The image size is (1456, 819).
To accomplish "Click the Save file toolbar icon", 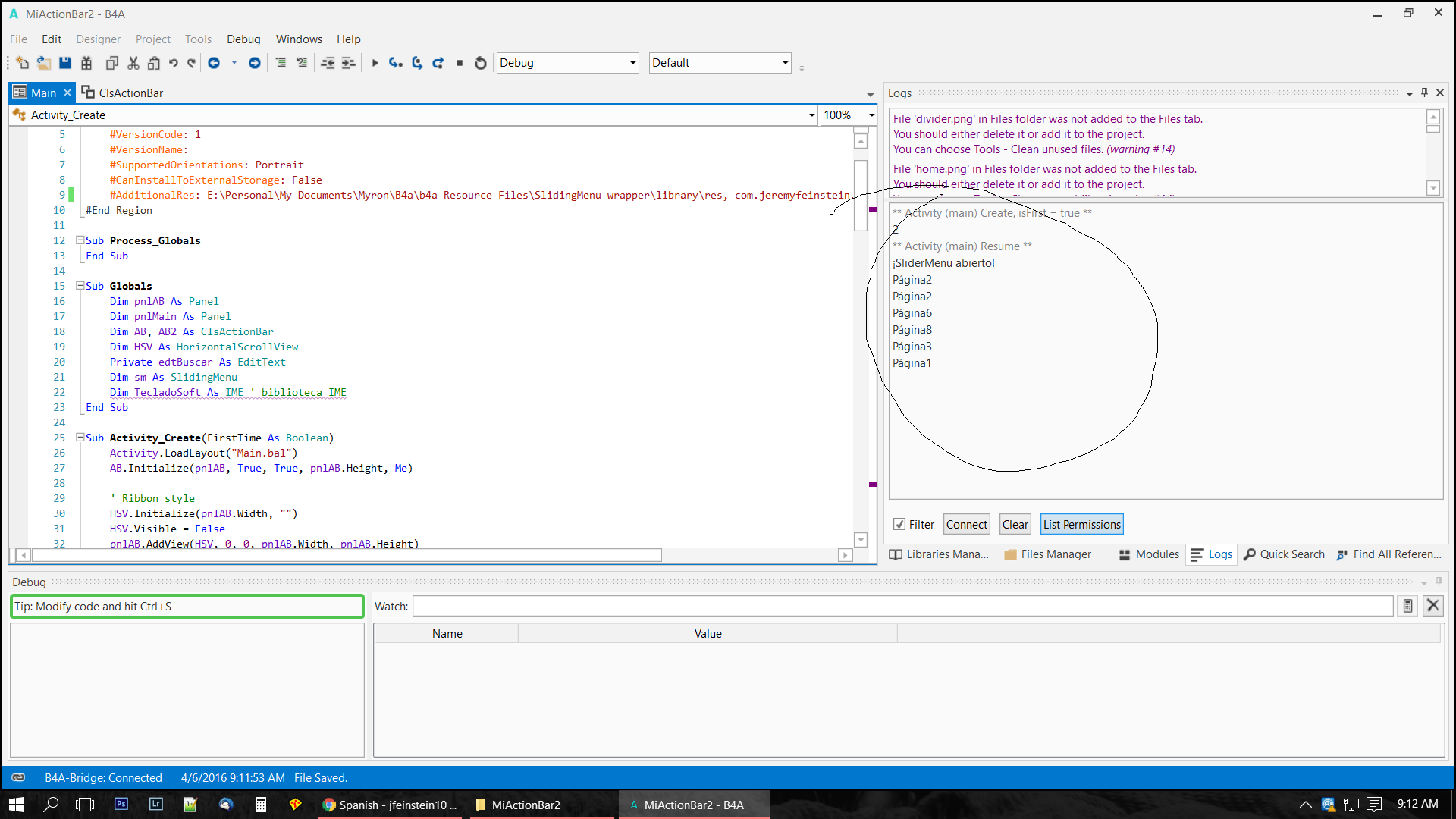I will [x=65, y=63].
